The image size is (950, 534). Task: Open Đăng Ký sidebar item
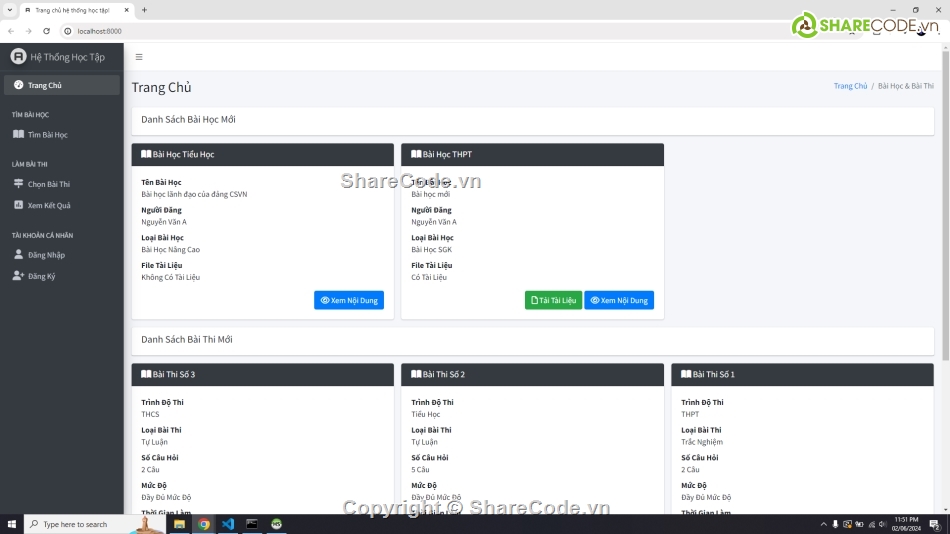tap(62, 276)
